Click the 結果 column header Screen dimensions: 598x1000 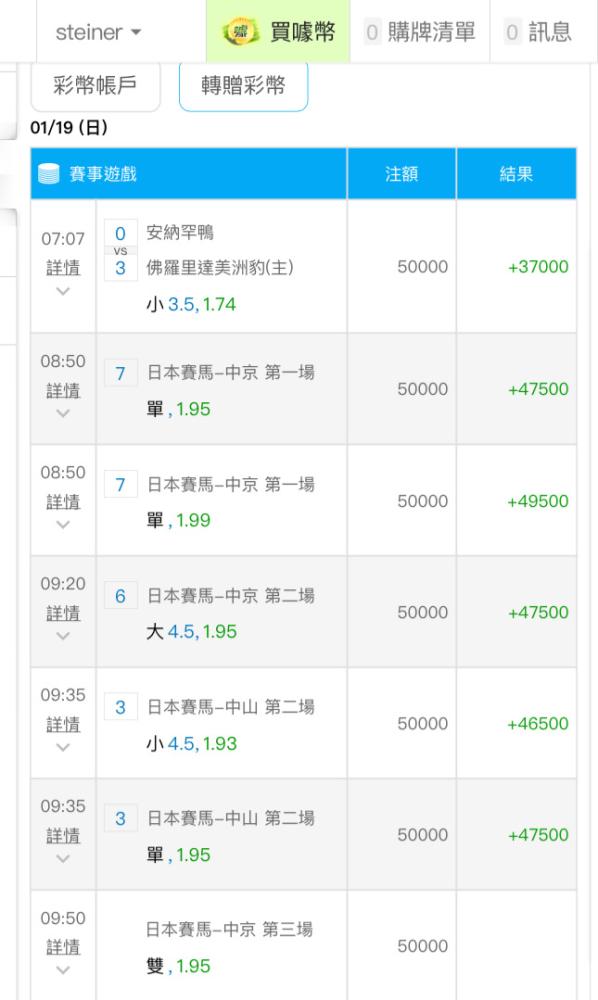click(516, 173)
